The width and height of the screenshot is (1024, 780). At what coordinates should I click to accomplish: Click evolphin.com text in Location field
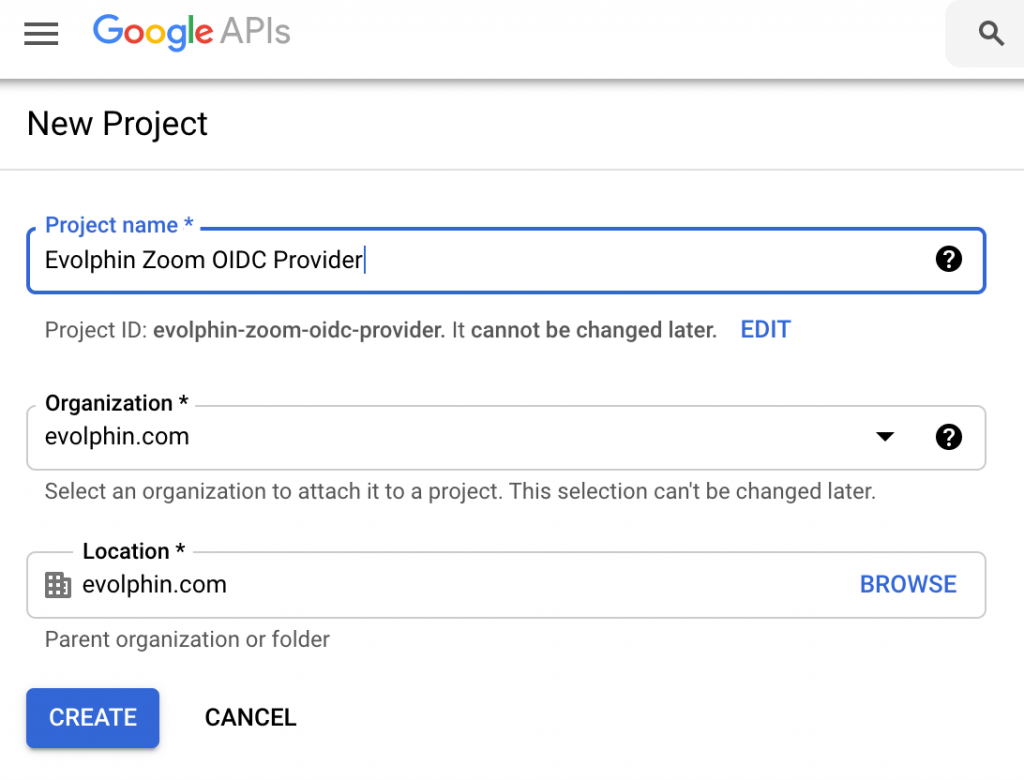point(154,585)
